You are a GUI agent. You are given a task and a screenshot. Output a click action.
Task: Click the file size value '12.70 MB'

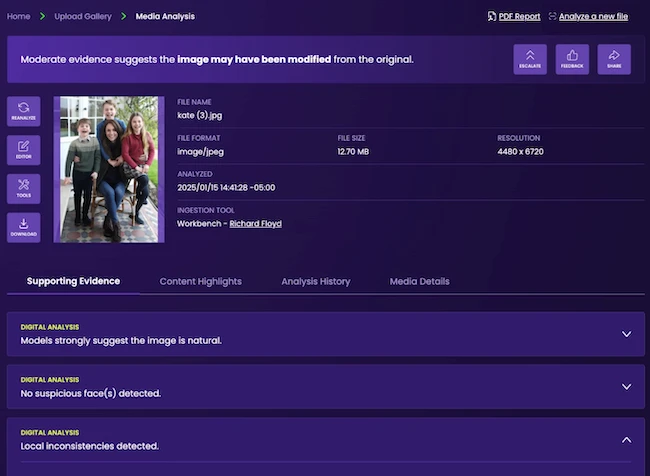pos(353,152)
